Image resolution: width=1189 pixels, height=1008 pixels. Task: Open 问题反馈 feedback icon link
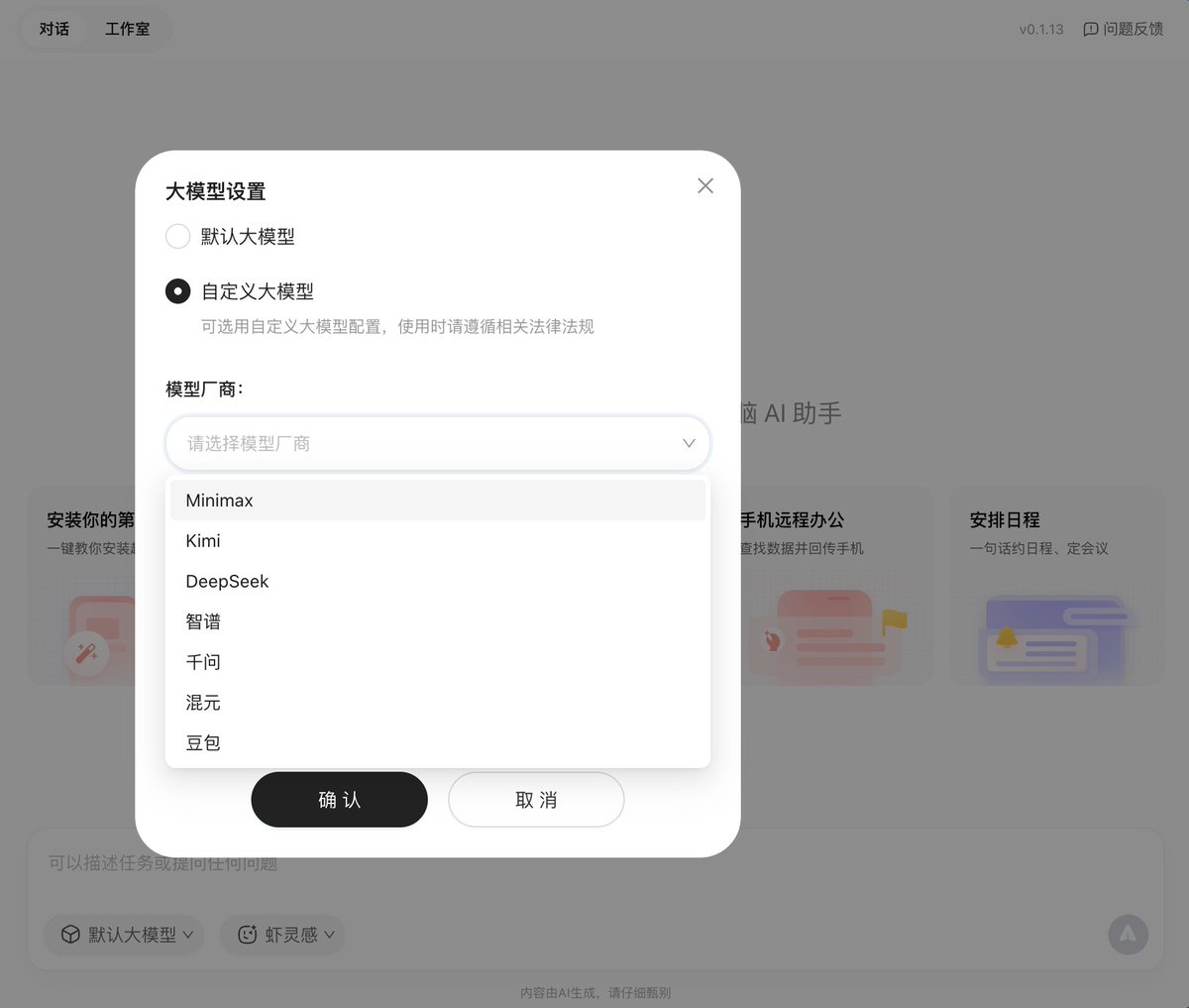1123,30
